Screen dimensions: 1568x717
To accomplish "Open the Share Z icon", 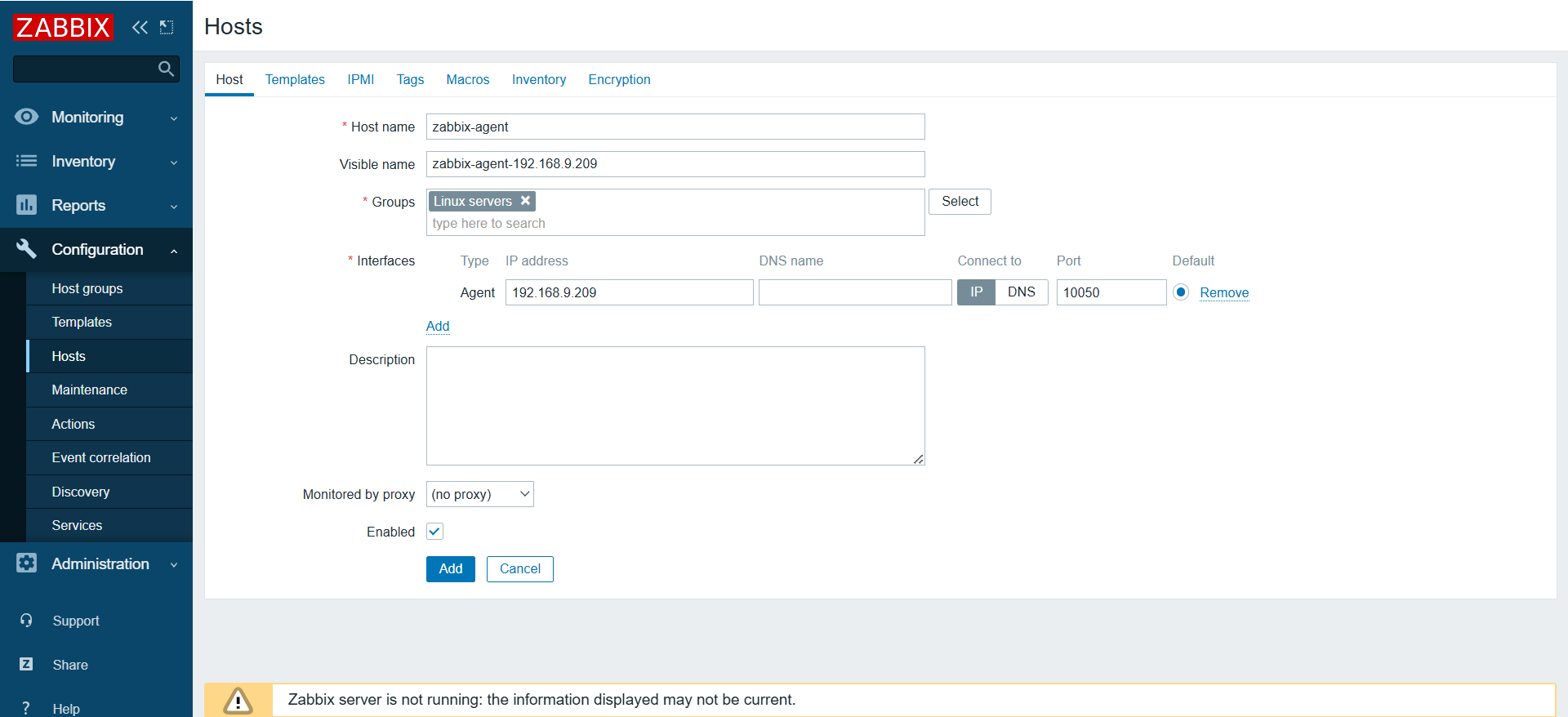I will click(26, 665).
